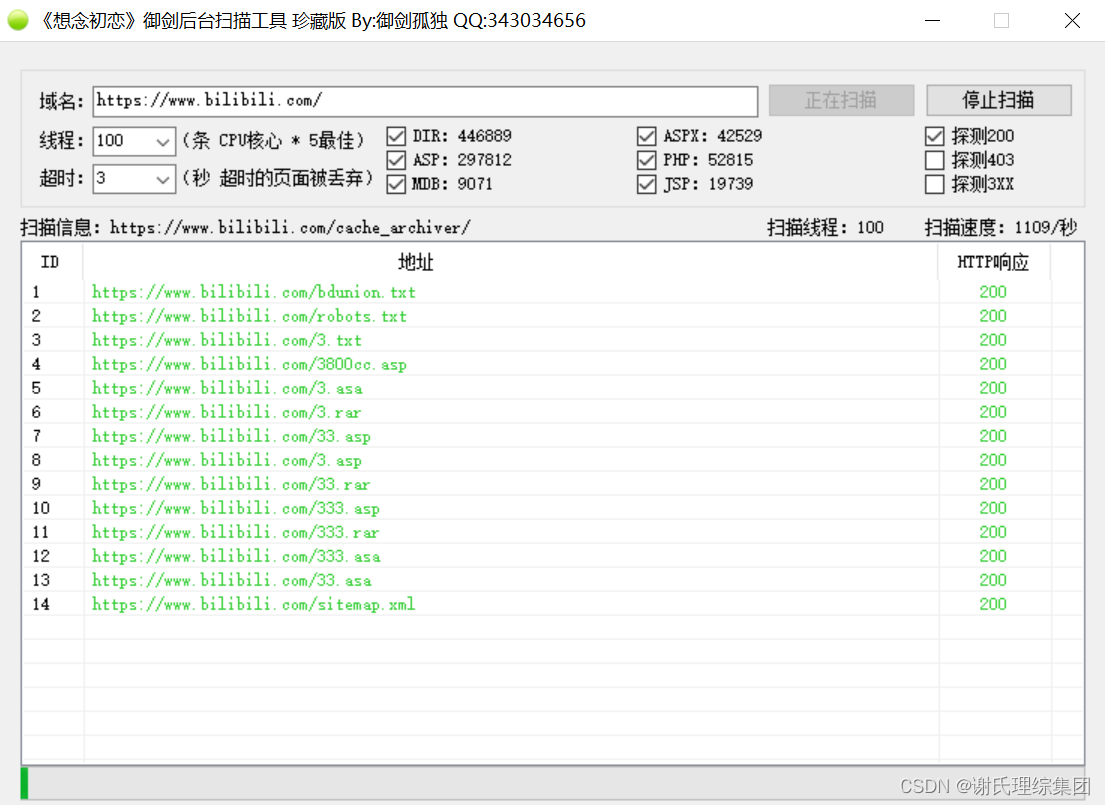Close the scanner window
1105x805 pixels.
[1072, 20]
